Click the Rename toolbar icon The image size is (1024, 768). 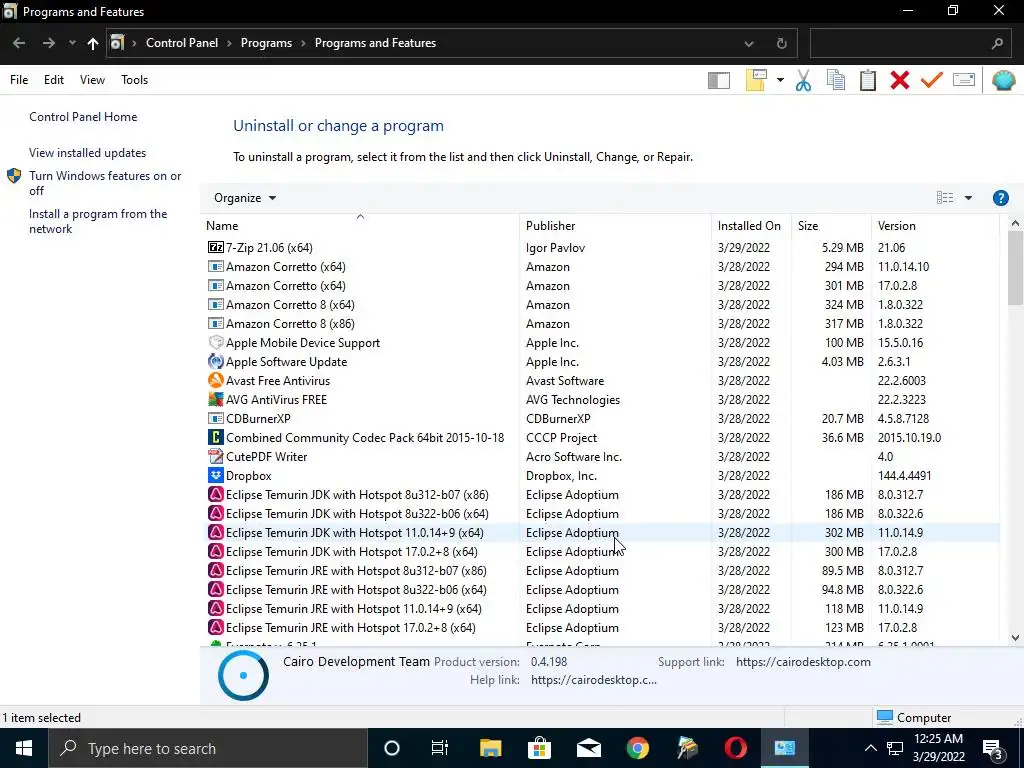coord(964,80)
